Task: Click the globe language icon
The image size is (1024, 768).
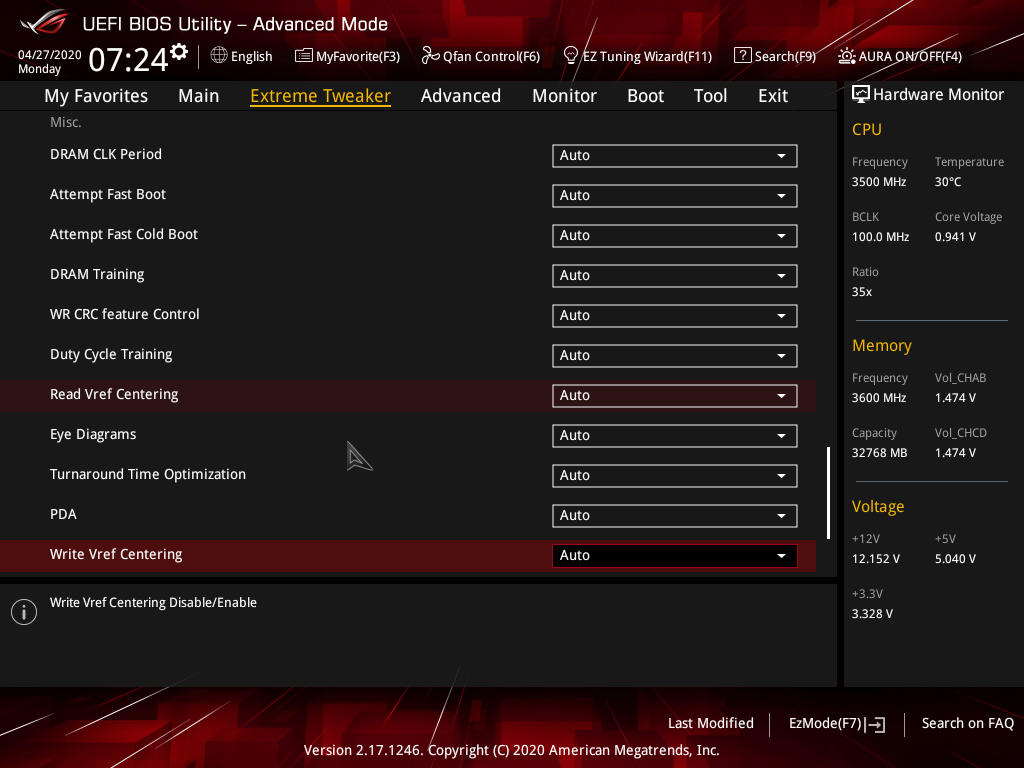Action: 219,56
